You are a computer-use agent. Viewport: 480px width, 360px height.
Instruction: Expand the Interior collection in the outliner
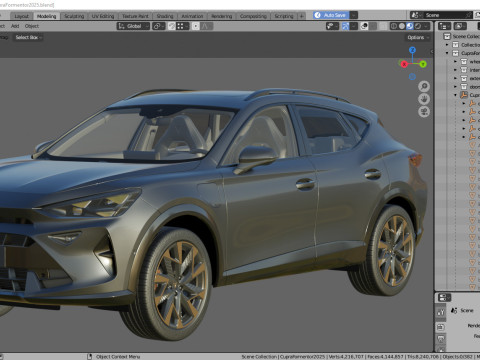point(455,70)
